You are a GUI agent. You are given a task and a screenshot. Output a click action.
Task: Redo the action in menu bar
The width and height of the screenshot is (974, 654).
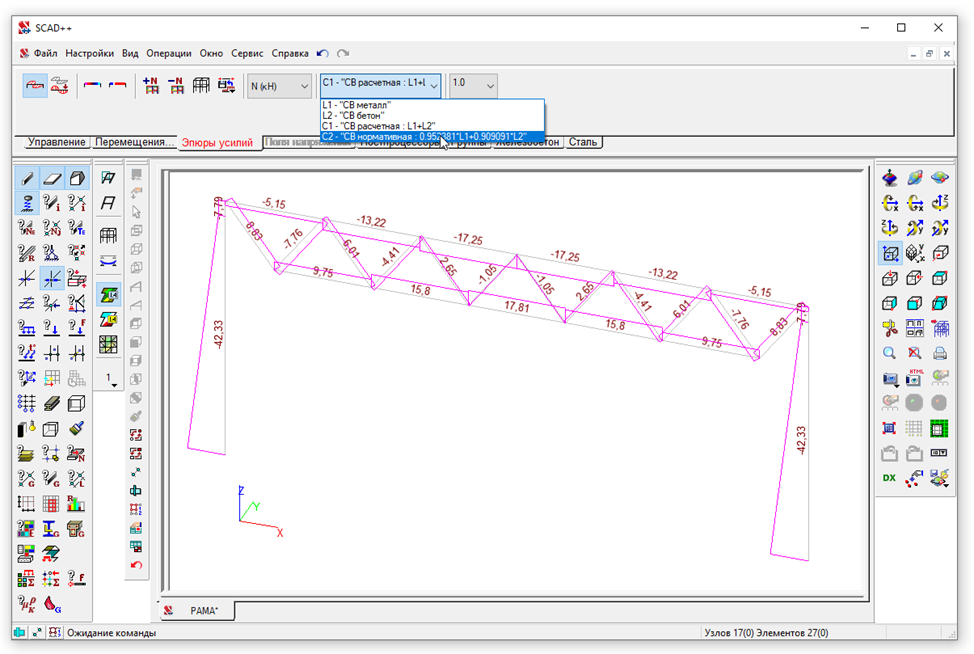pyautogui.click(x=343, y=53)
